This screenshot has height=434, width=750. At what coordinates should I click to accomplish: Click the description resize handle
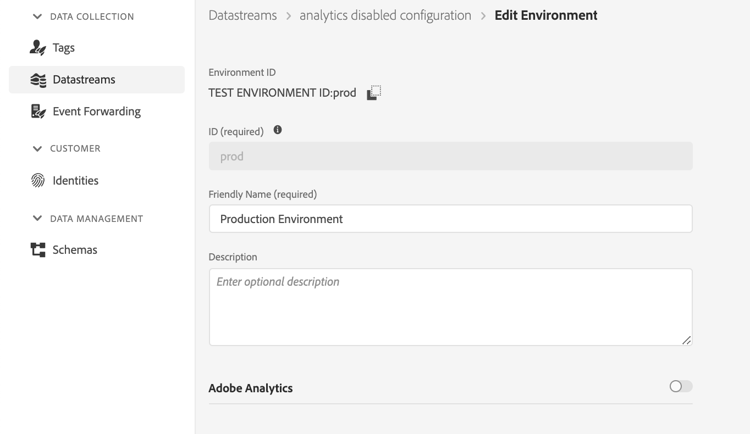point(686,340)
